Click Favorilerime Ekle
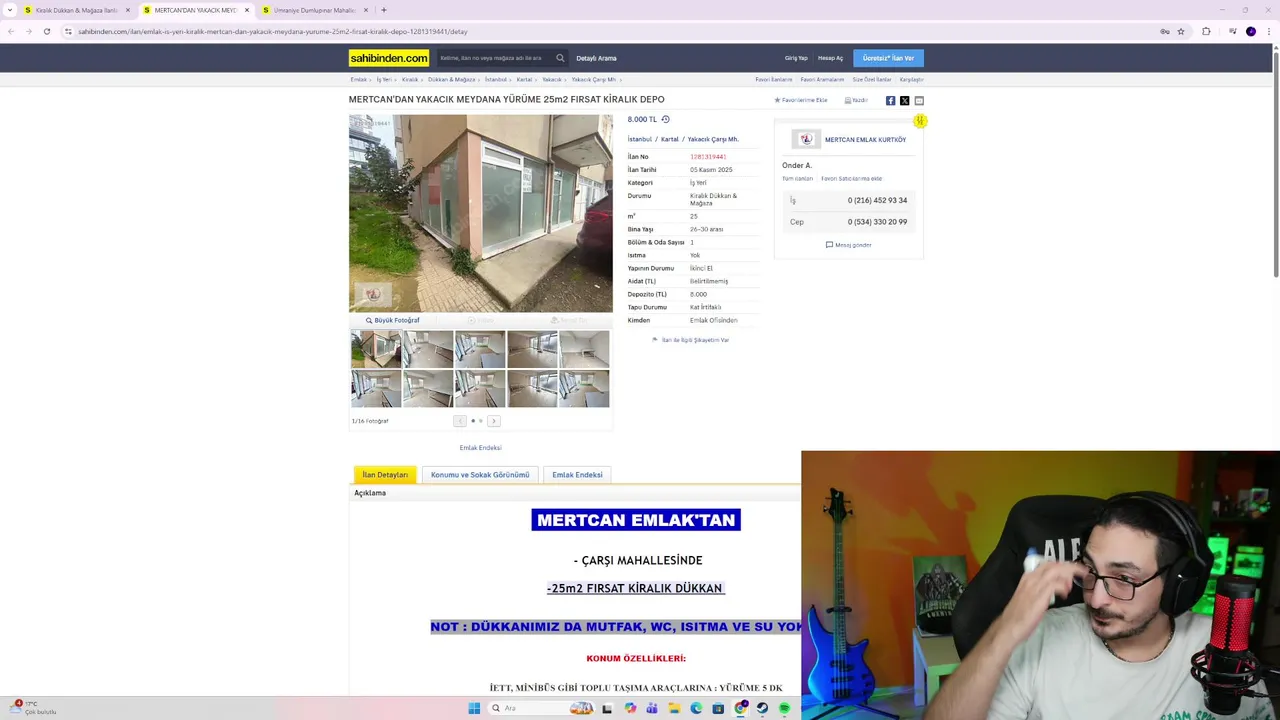This screenshot has height=720, width=1280. [801, 100]
